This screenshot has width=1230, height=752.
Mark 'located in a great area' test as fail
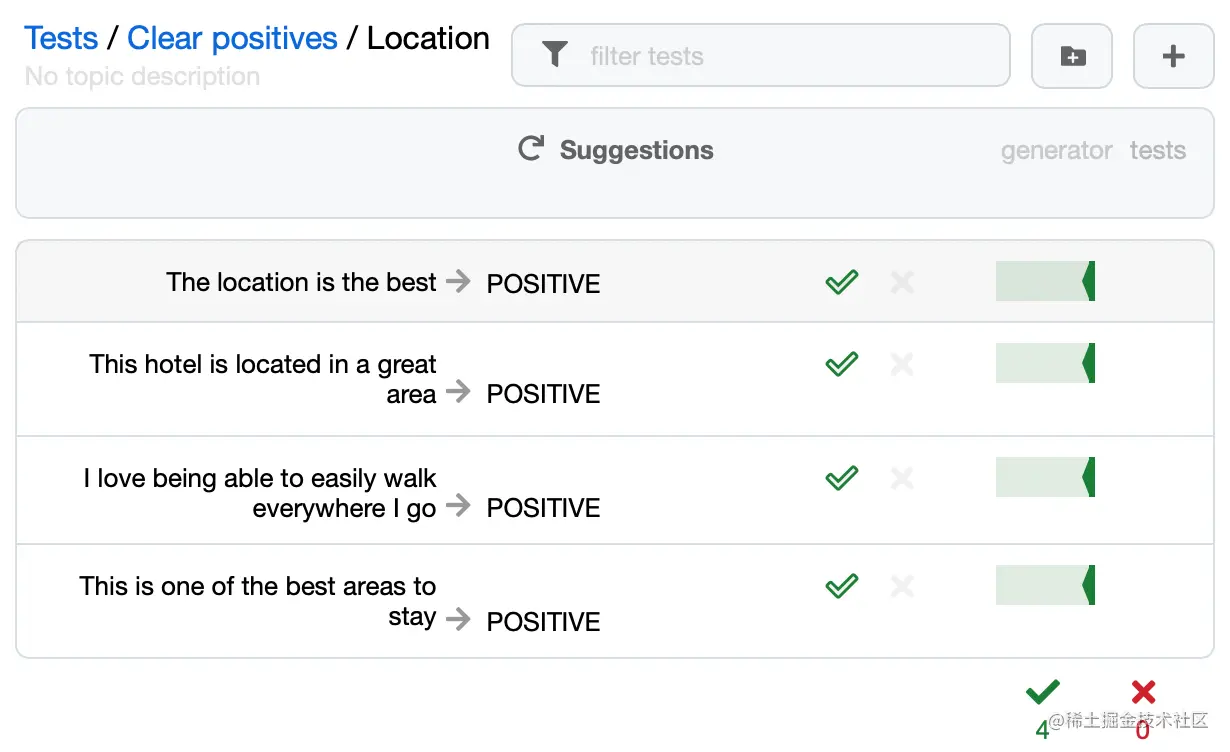point(902,364)
